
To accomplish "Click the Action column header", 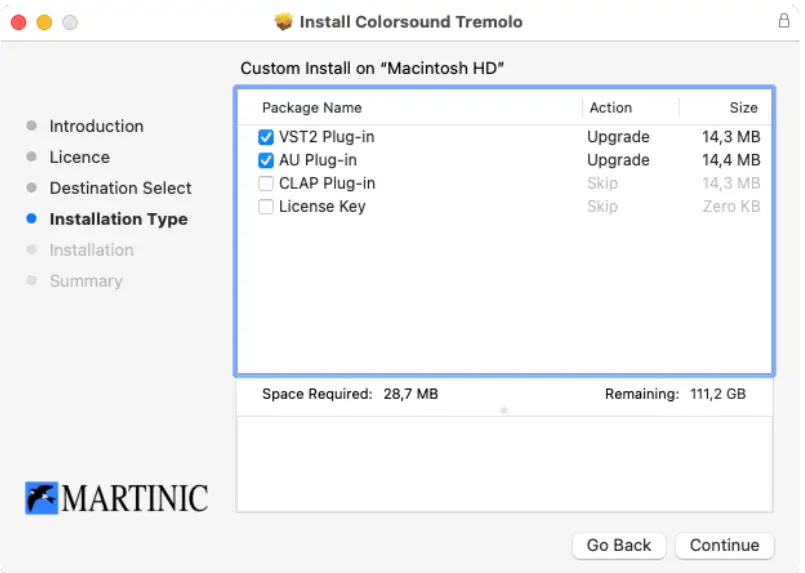I will 610,108.
